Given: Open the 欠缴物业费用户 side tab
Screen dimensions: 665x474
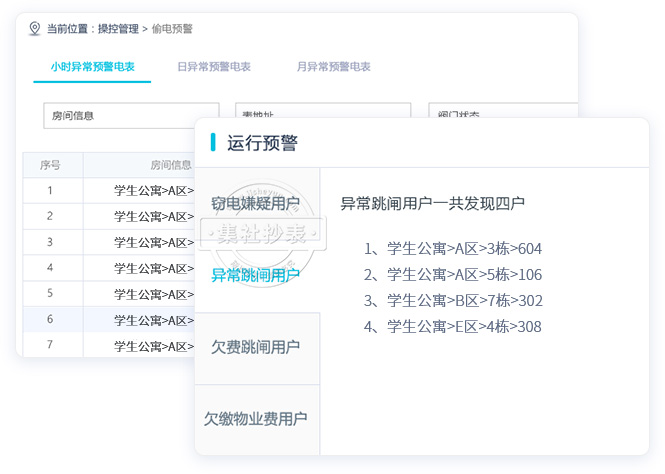Looking at the screenshot, I should (x=256, y=419).
